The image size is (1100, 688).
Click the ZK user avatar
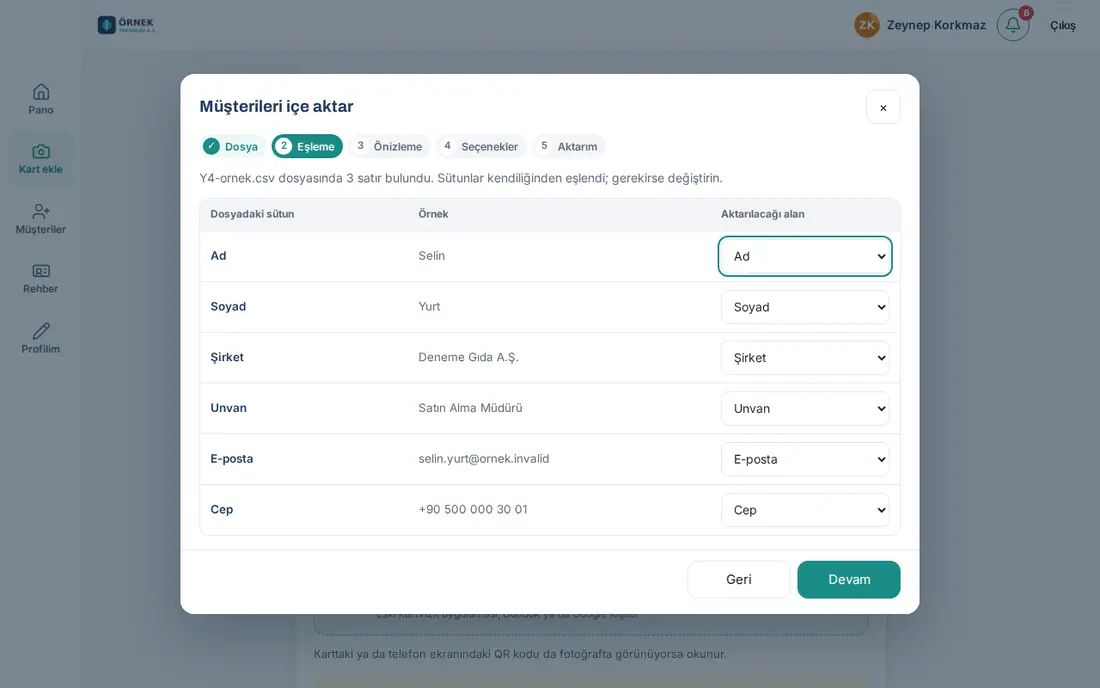tap(867, 25)
